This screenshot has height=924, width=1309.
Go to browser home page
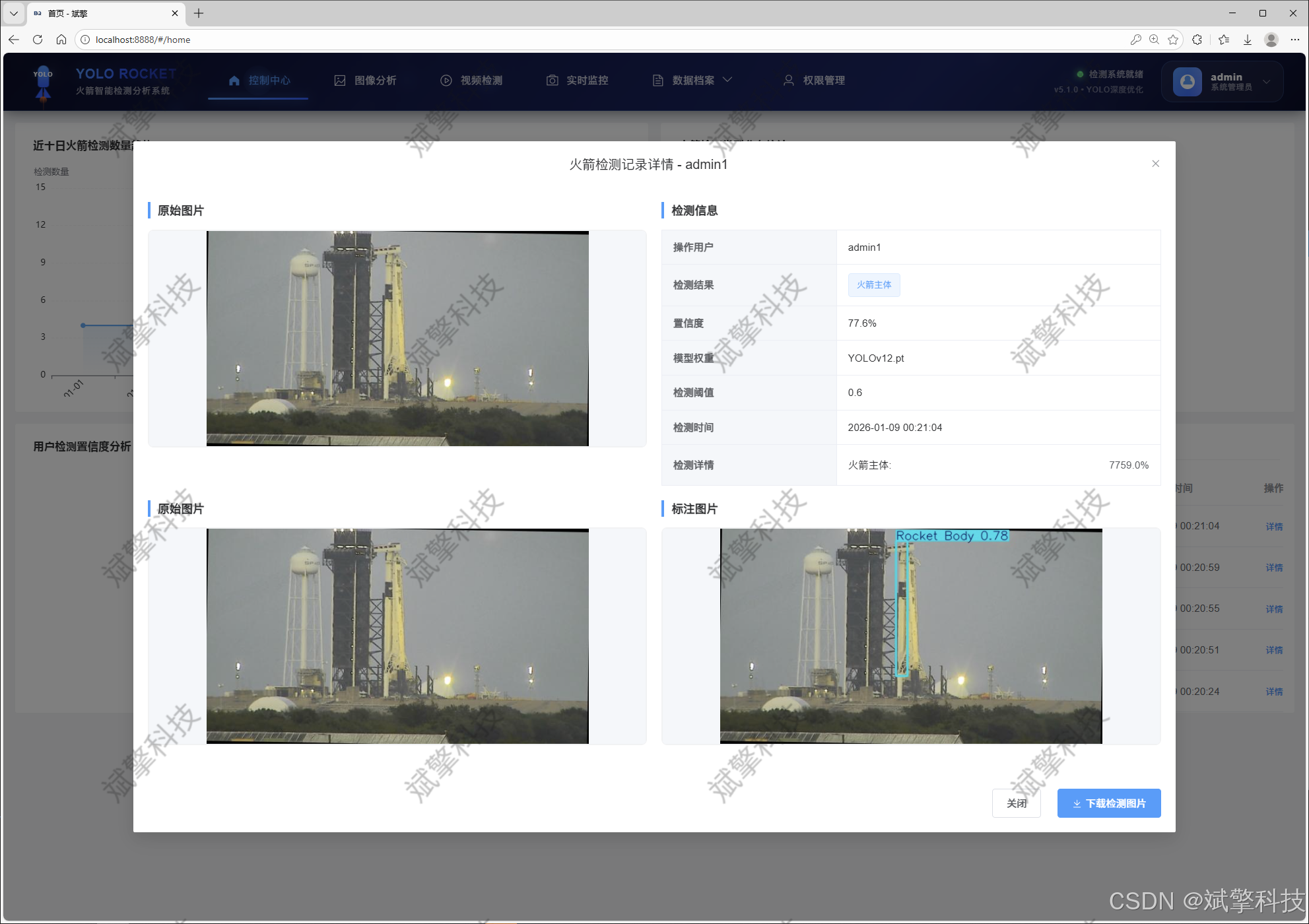point(61,40)
